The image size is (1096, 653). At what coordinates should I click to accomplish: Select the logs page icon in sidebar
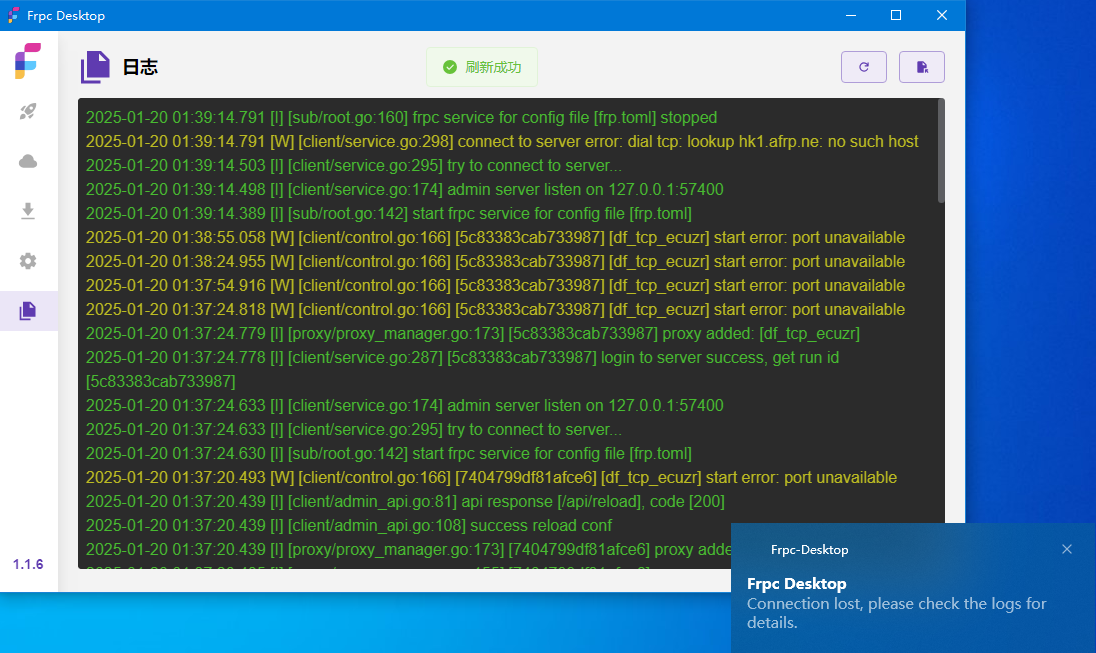[x=28, y=311]
